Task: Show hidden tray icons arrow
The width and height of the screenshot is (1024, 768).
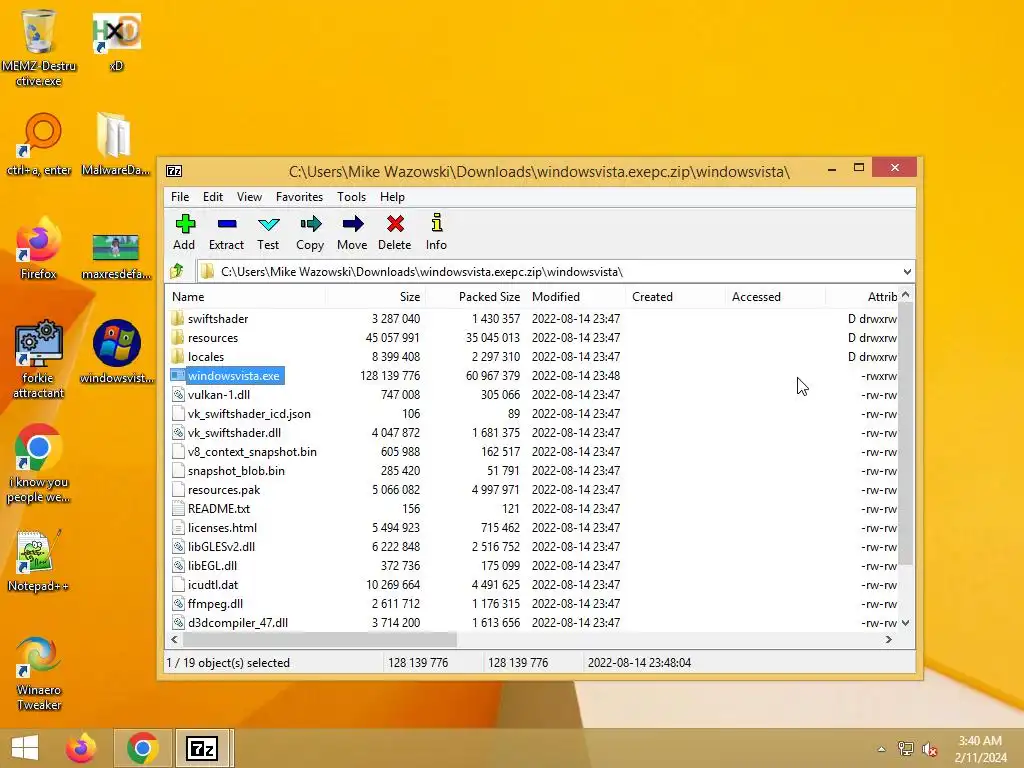Action: 881,749
